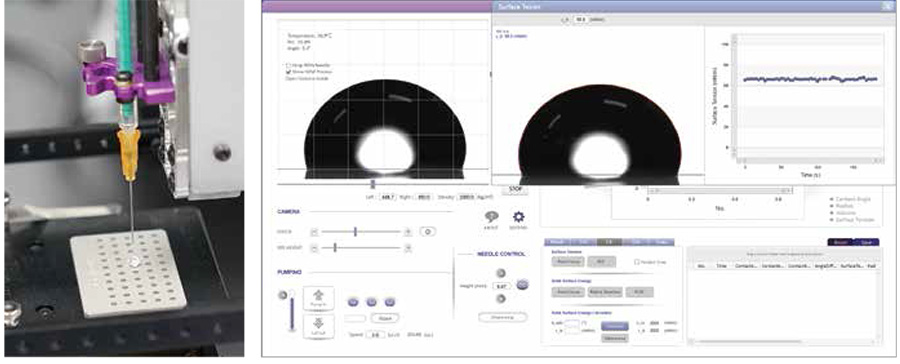Click the first purple pumping preset button

(x=353, y=302)
